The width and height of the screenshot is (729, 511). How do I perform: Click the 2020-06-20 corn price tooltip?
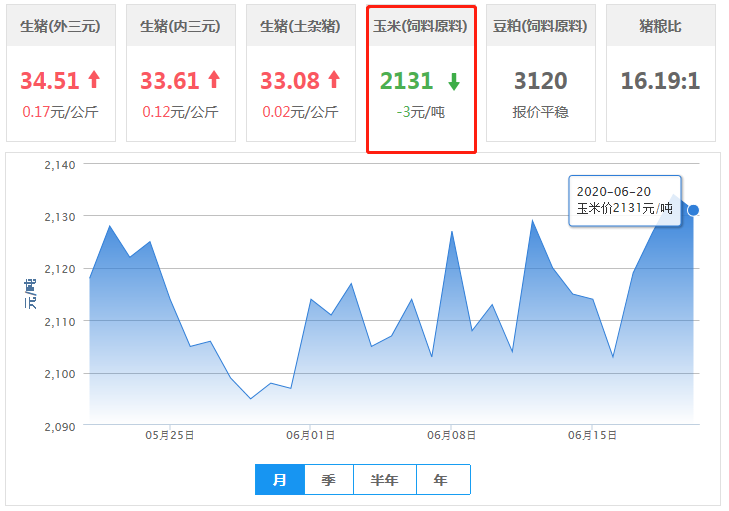point(625,200)
